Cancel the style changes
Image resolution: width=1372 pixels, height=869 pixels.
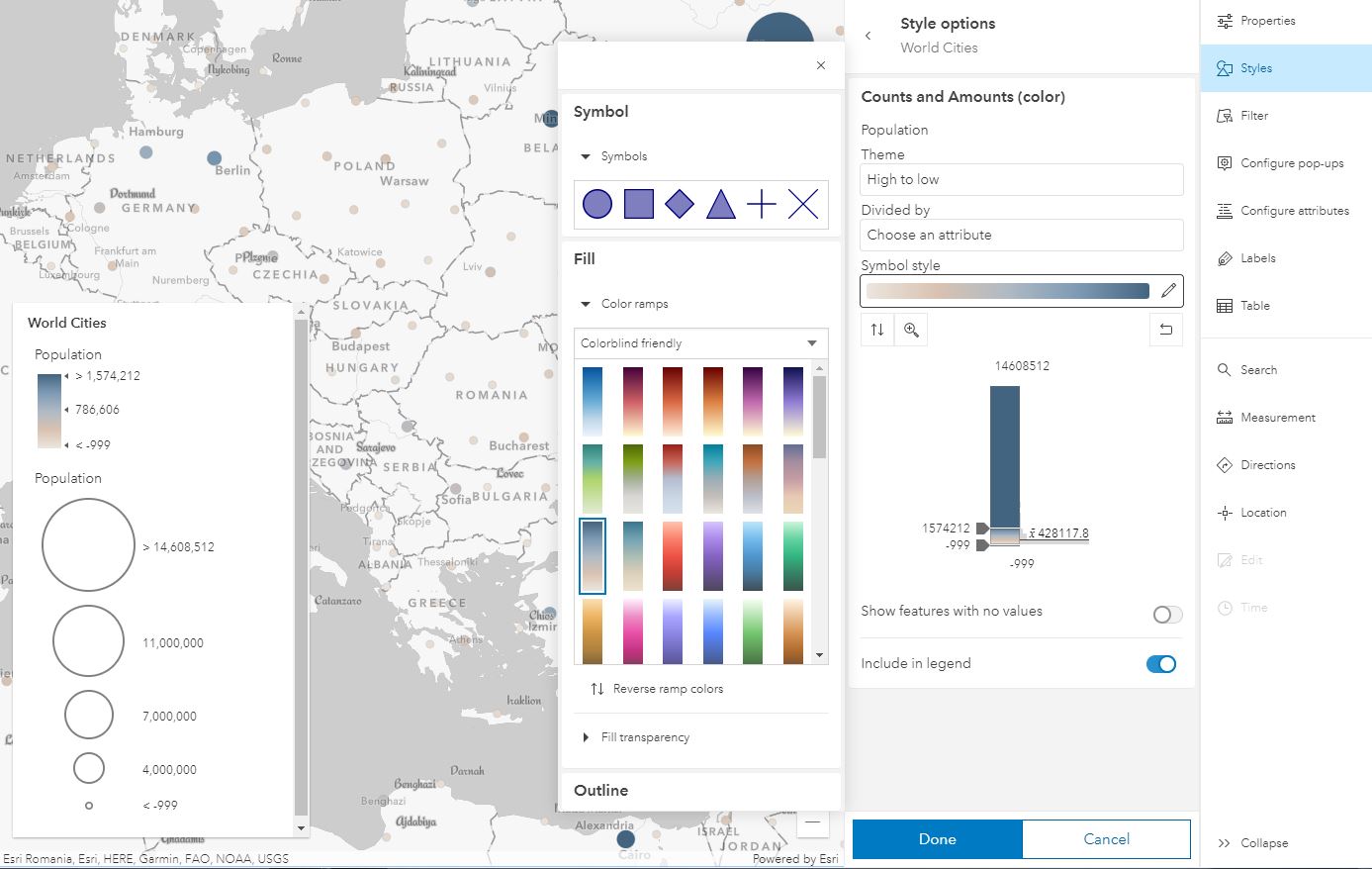[1105, 838]
